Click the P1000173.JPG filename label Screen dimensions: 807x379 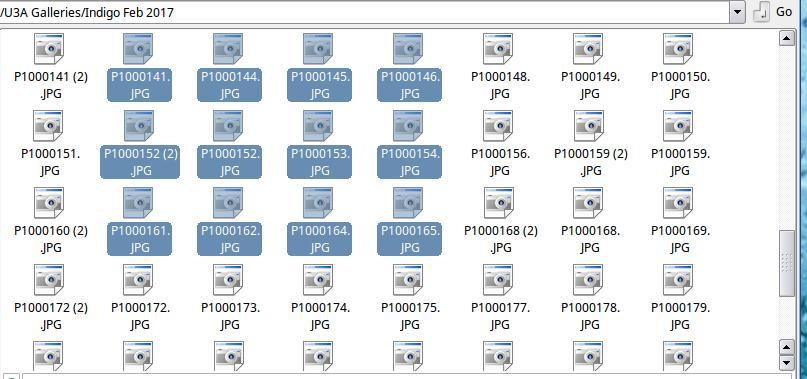[230, 316]
